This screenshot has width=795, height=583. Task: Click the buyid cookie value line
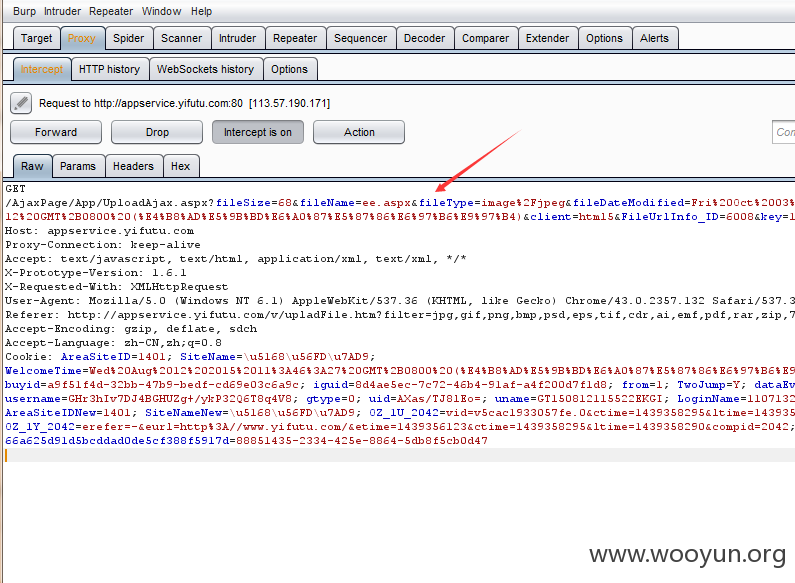400,385
